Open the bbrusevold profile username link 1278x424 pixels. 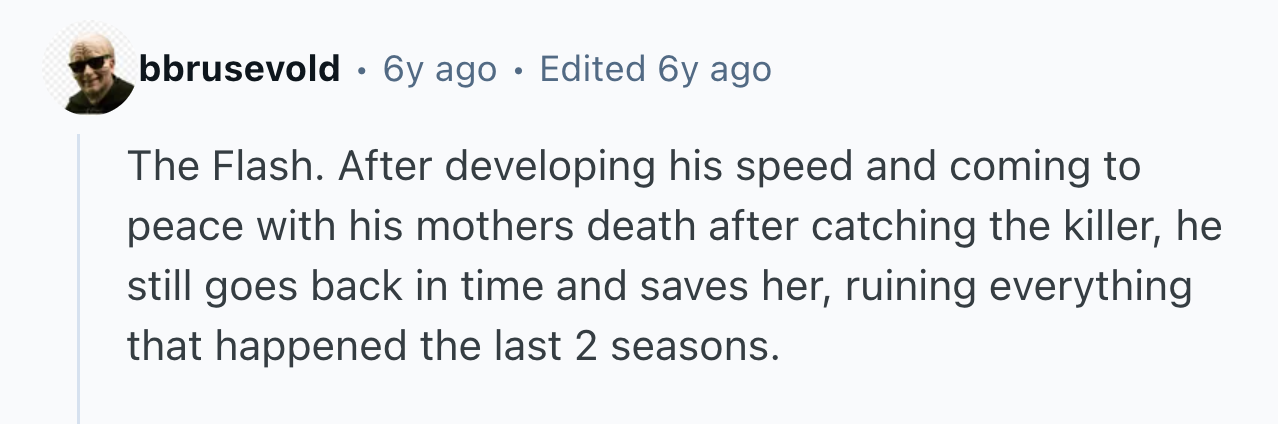[240, 70]
